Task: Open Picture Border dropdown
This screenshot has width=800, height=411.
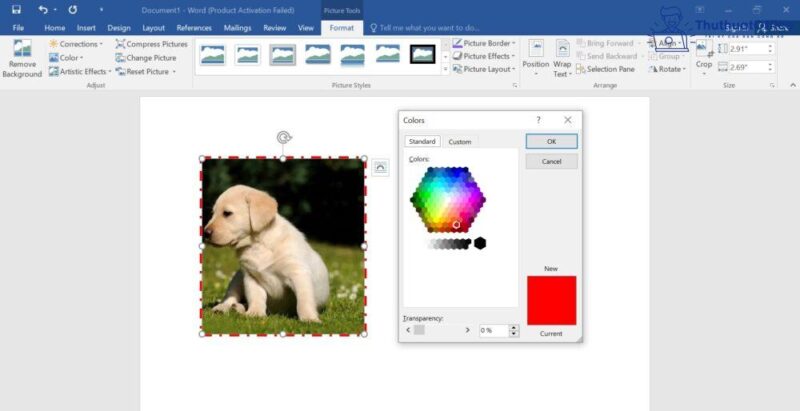Action: pos(484,43)
